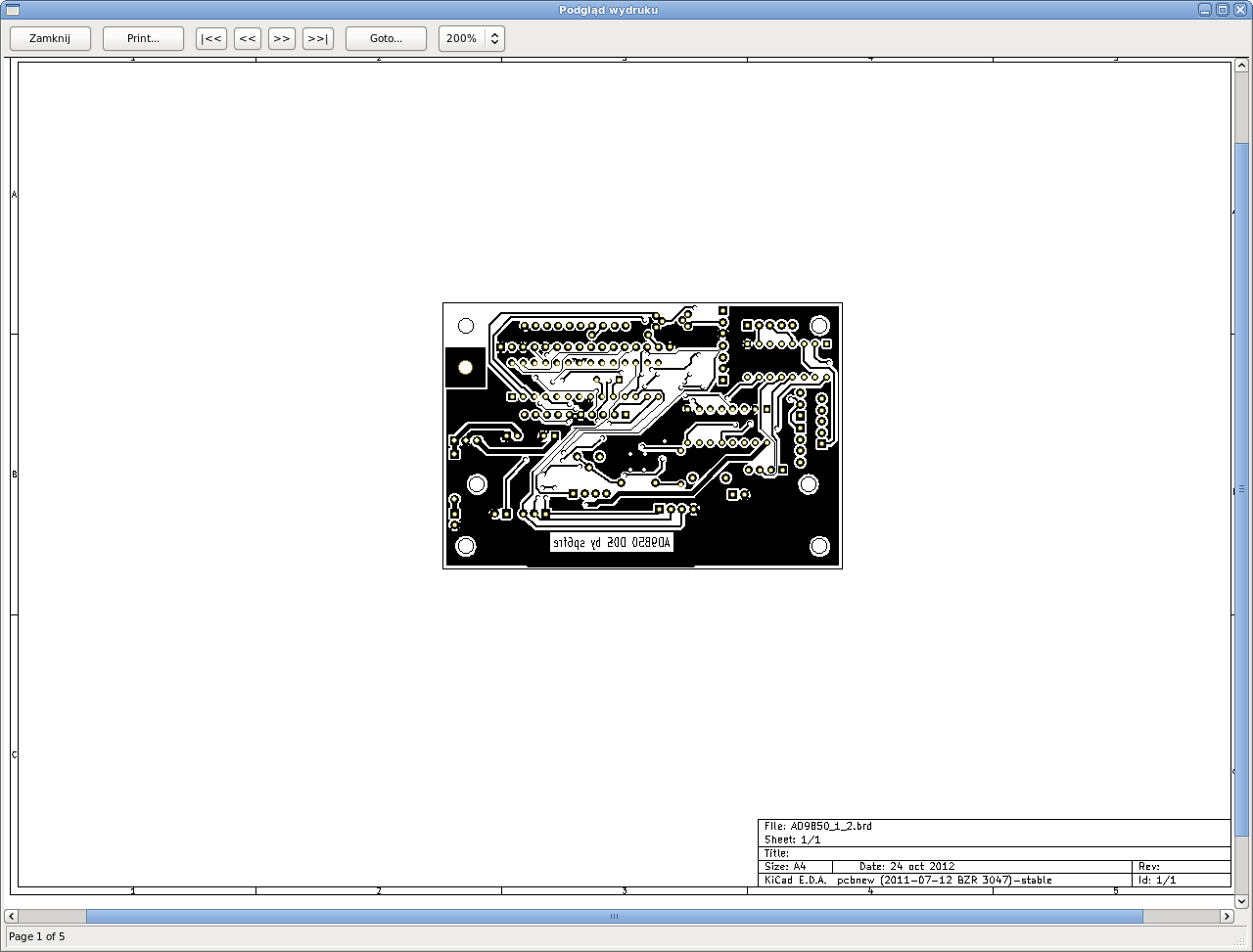This screenshot has width=1253, height=952.
Task: Go to previous page with << button
Action: 248,39
